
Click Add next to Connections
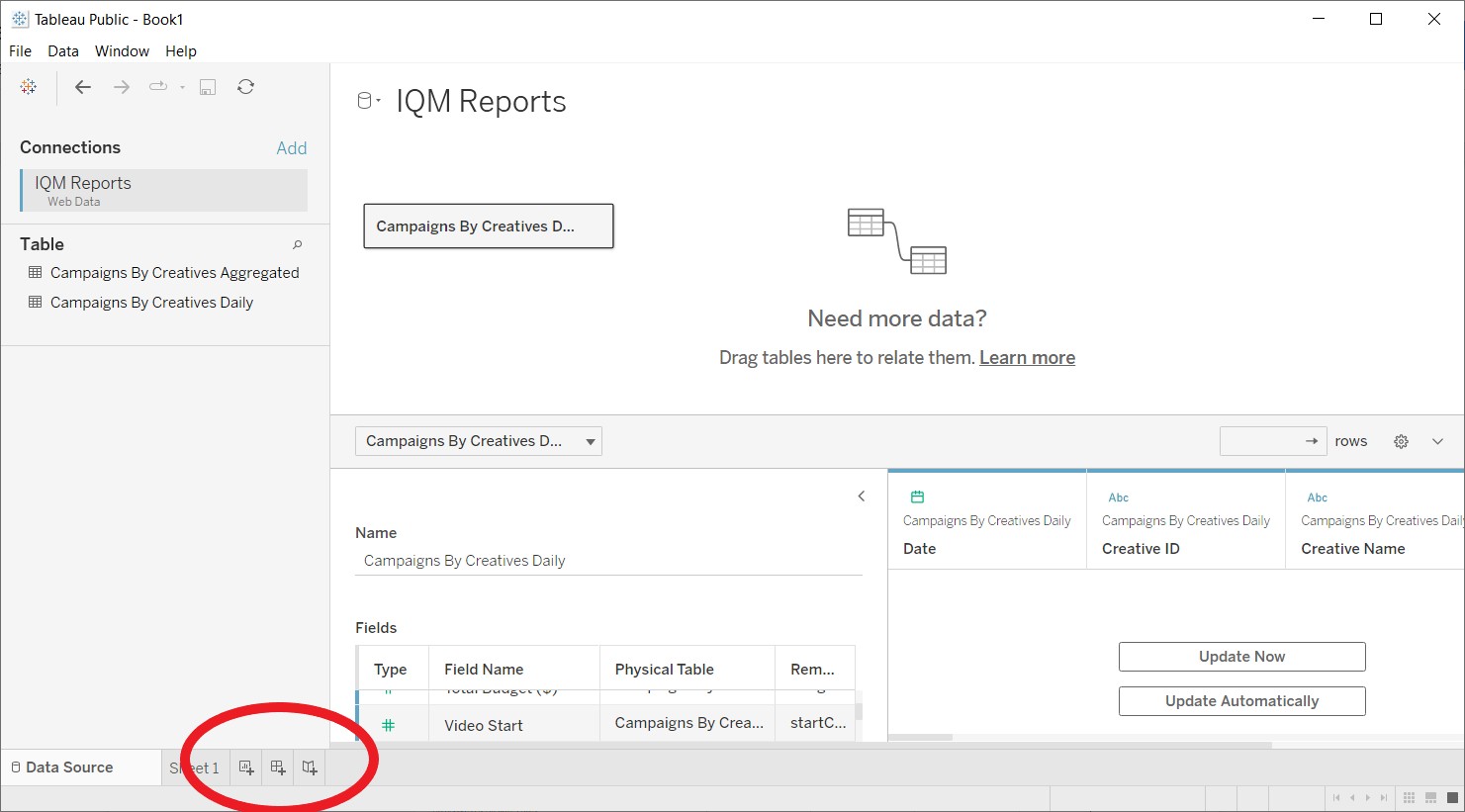click(x=291, y=148)
